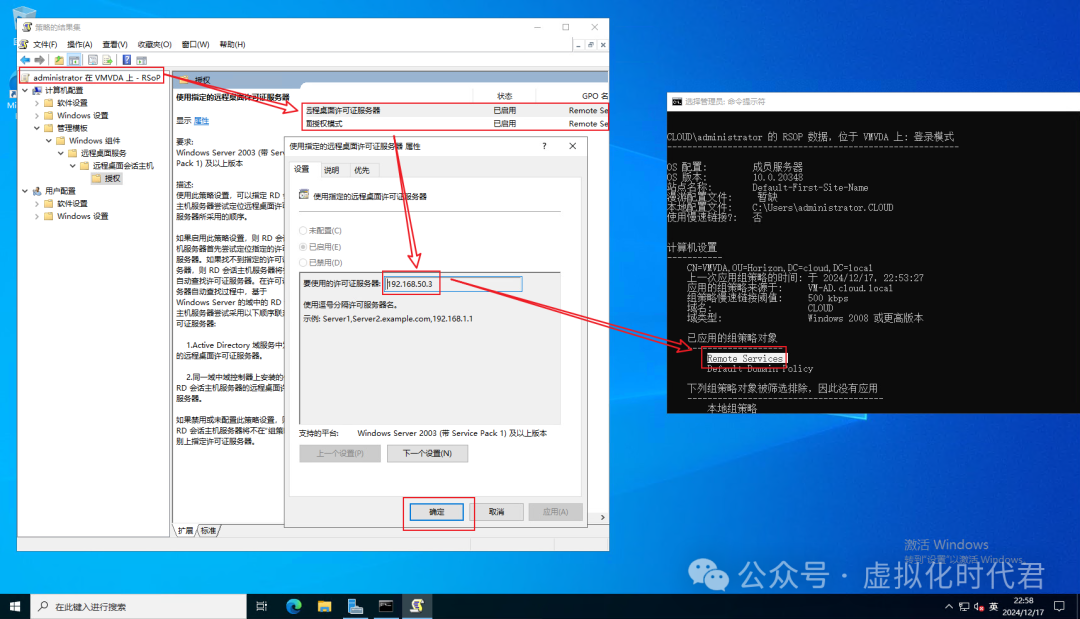Collapse the 计算机配置 tree node

26,90
